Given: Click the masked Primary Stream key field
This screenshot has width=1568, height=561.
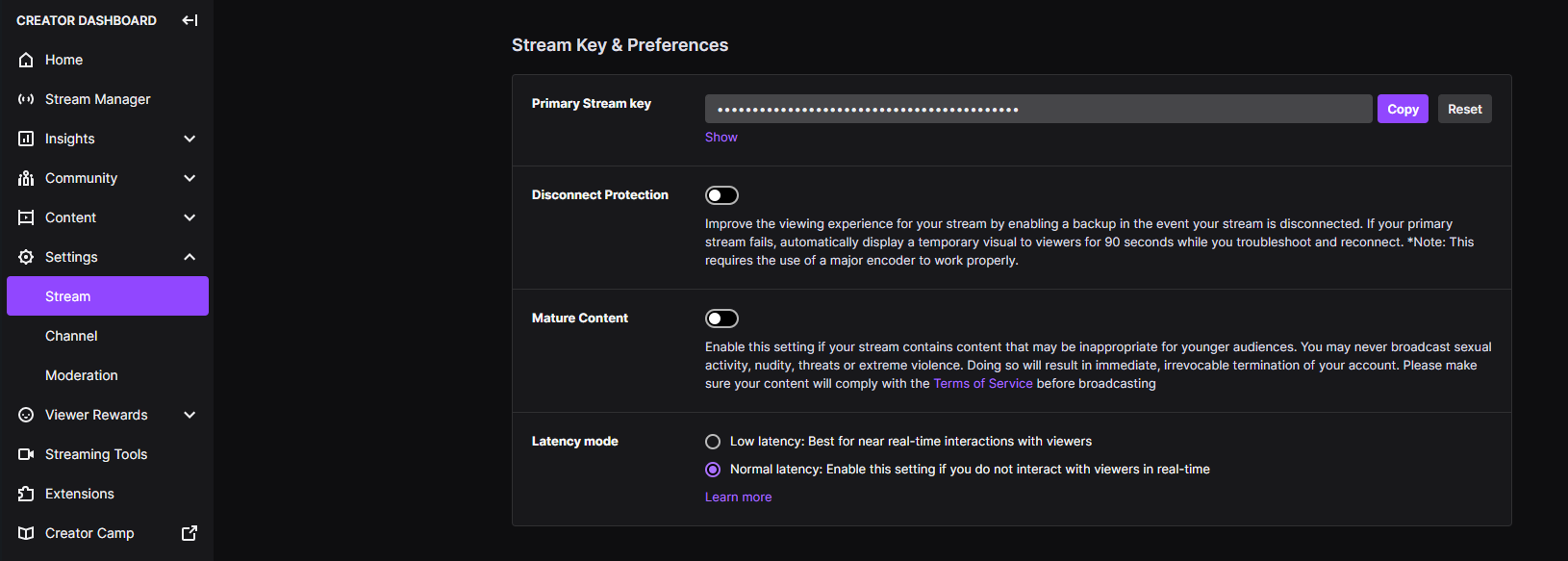Looking at the screenshot, I should coord(1038,109).
